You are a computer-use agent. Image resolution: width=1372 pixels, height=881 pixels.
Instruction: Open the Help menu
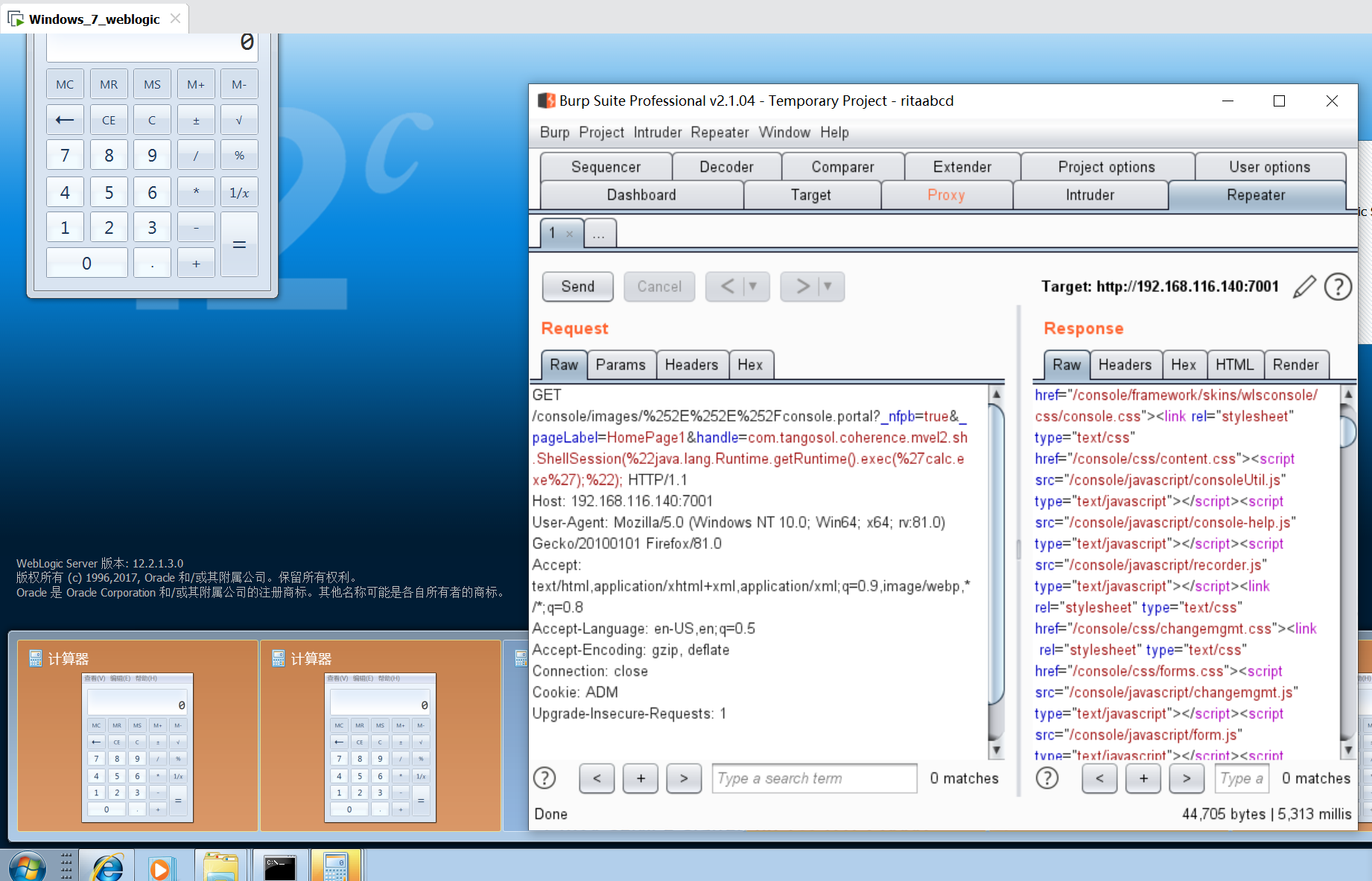[834, 133]
